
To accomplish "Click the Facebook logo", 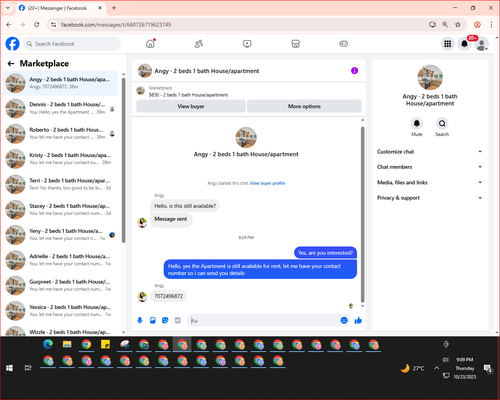I will click(12, 44).
